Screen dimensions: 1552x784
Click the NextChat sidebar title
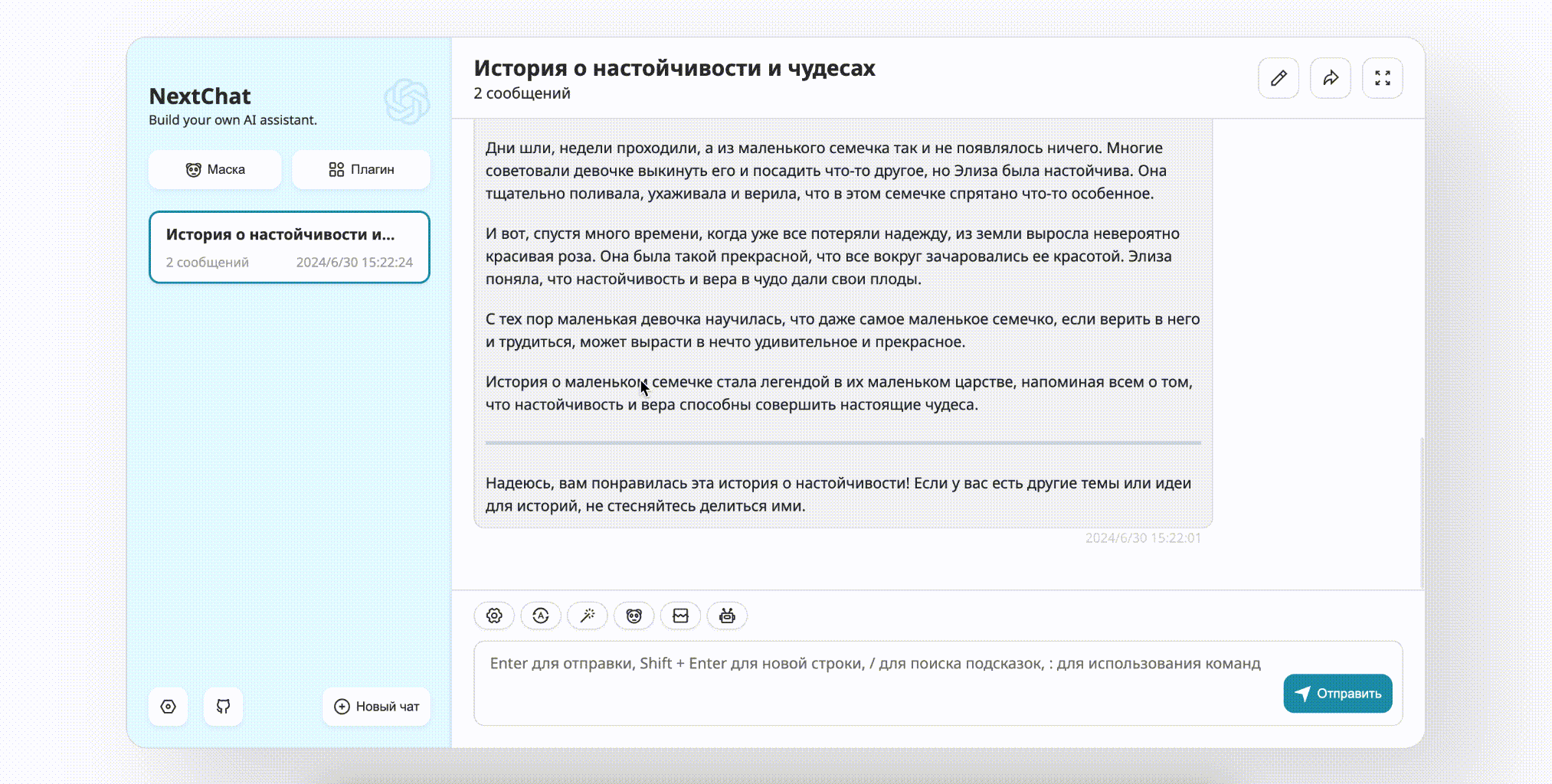click(200, 96)
